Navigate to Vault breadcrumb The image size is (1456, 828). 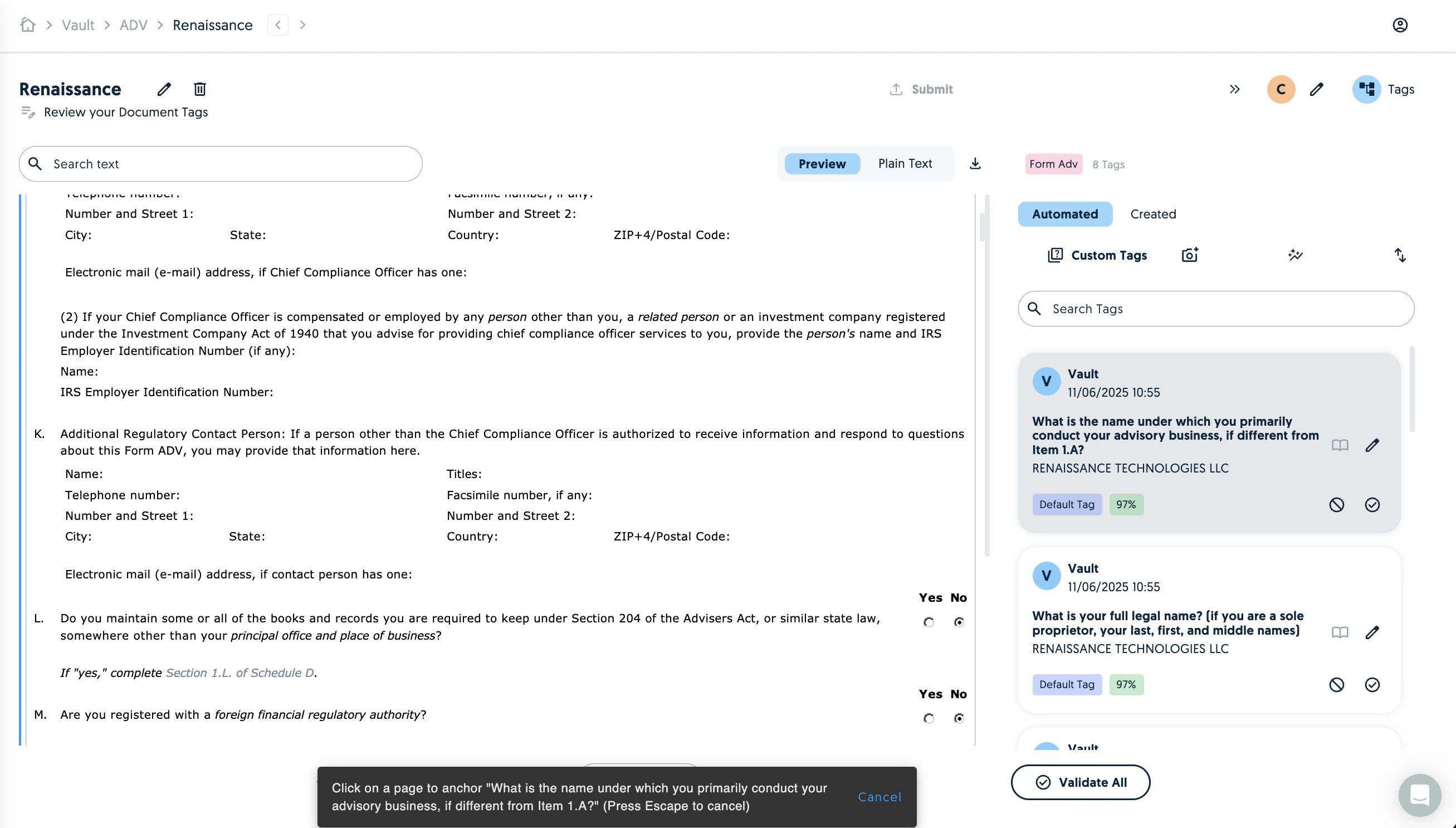coord(78,25)
